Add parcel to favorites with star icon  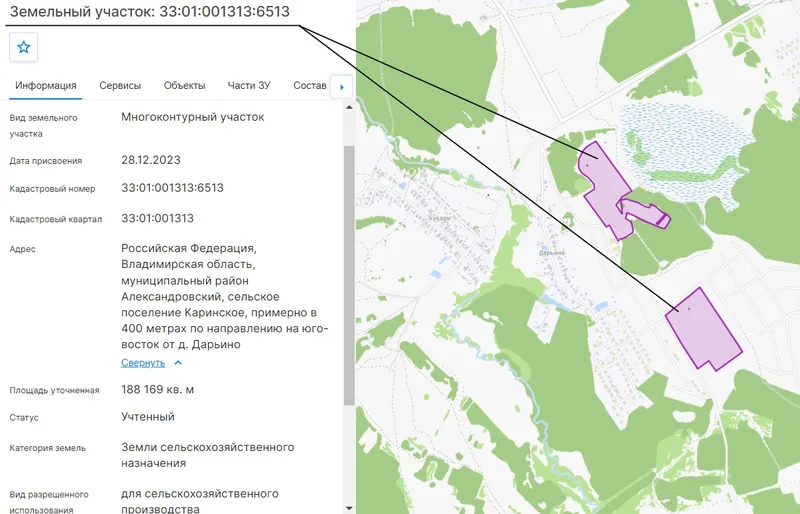point(23,47)
